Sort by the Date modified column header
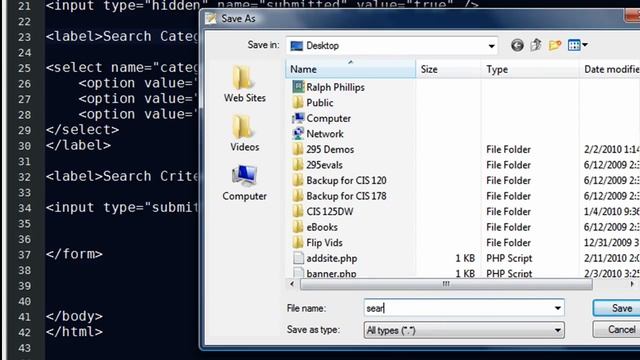The height and width of the screenshot is (360, 640). coord(610,69)
